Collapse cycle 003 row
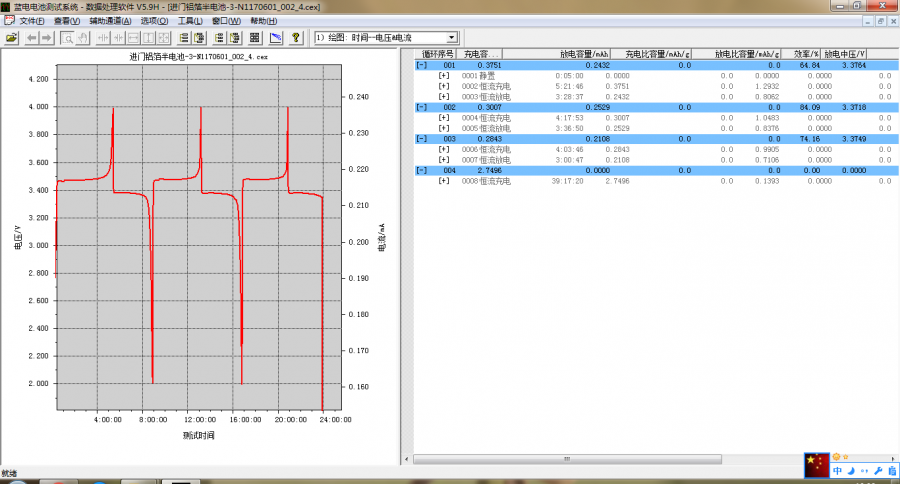This screenshot has width=900, height=484. click(x=421, y=139)
